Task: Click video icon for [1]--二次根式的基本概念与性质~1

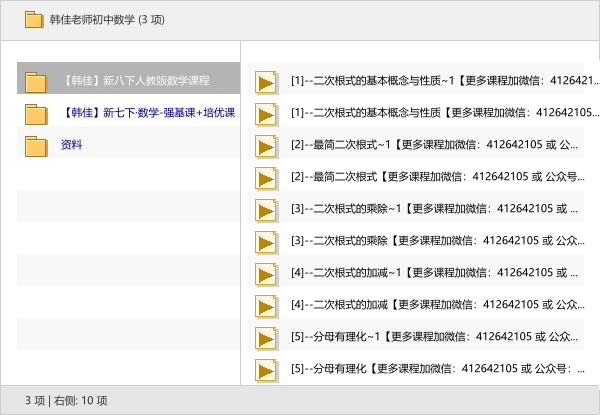Action: pyautogui.click(x=266, y=82)
